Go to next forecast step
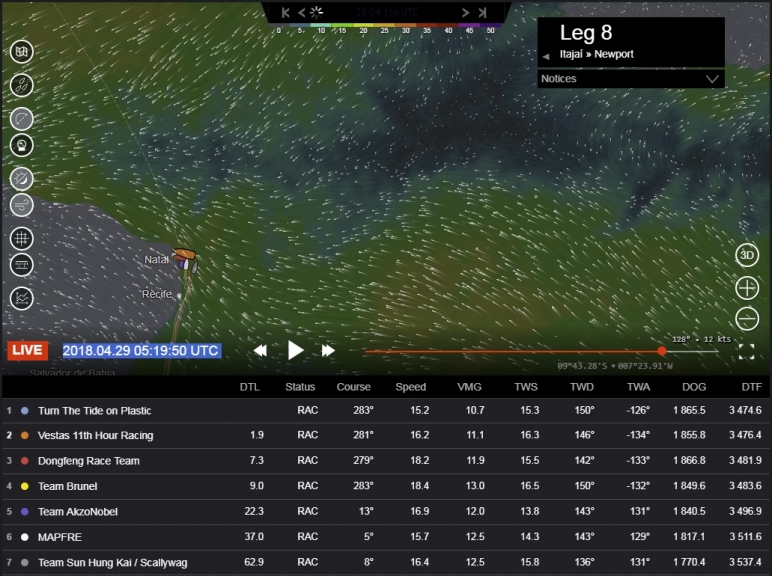This screenshot has height=576, width=772. (465, 13)
